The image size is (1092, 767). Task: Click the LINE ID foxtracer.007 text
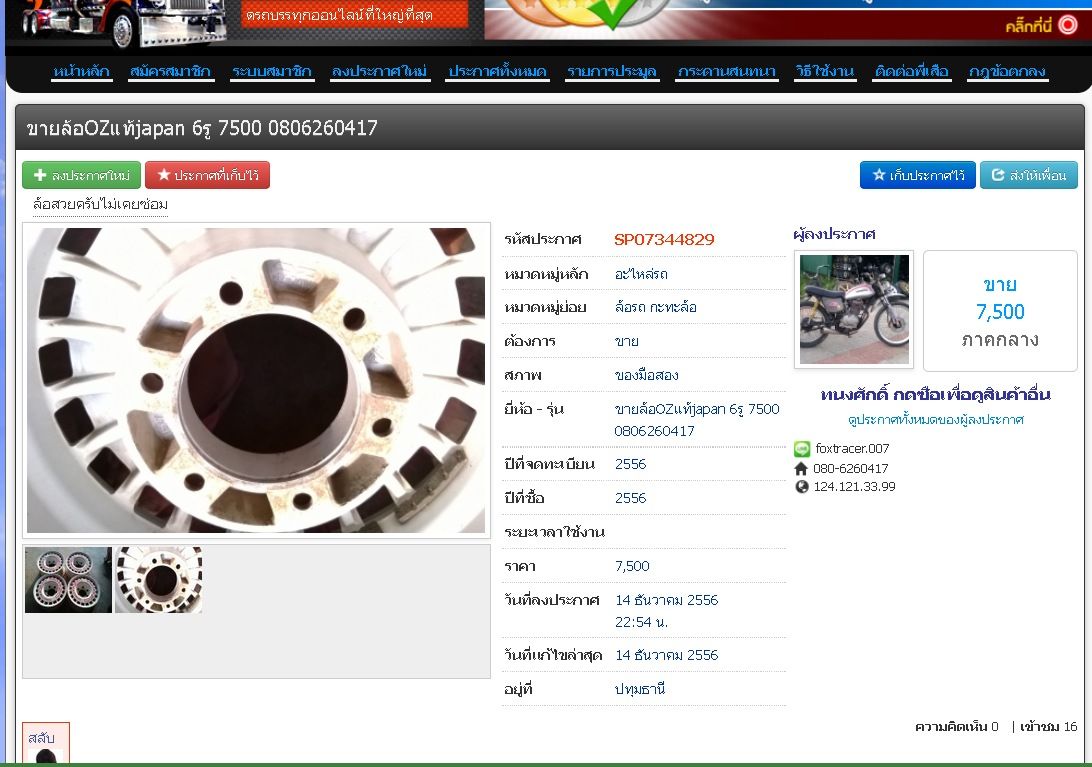click(x=852, y=449)
